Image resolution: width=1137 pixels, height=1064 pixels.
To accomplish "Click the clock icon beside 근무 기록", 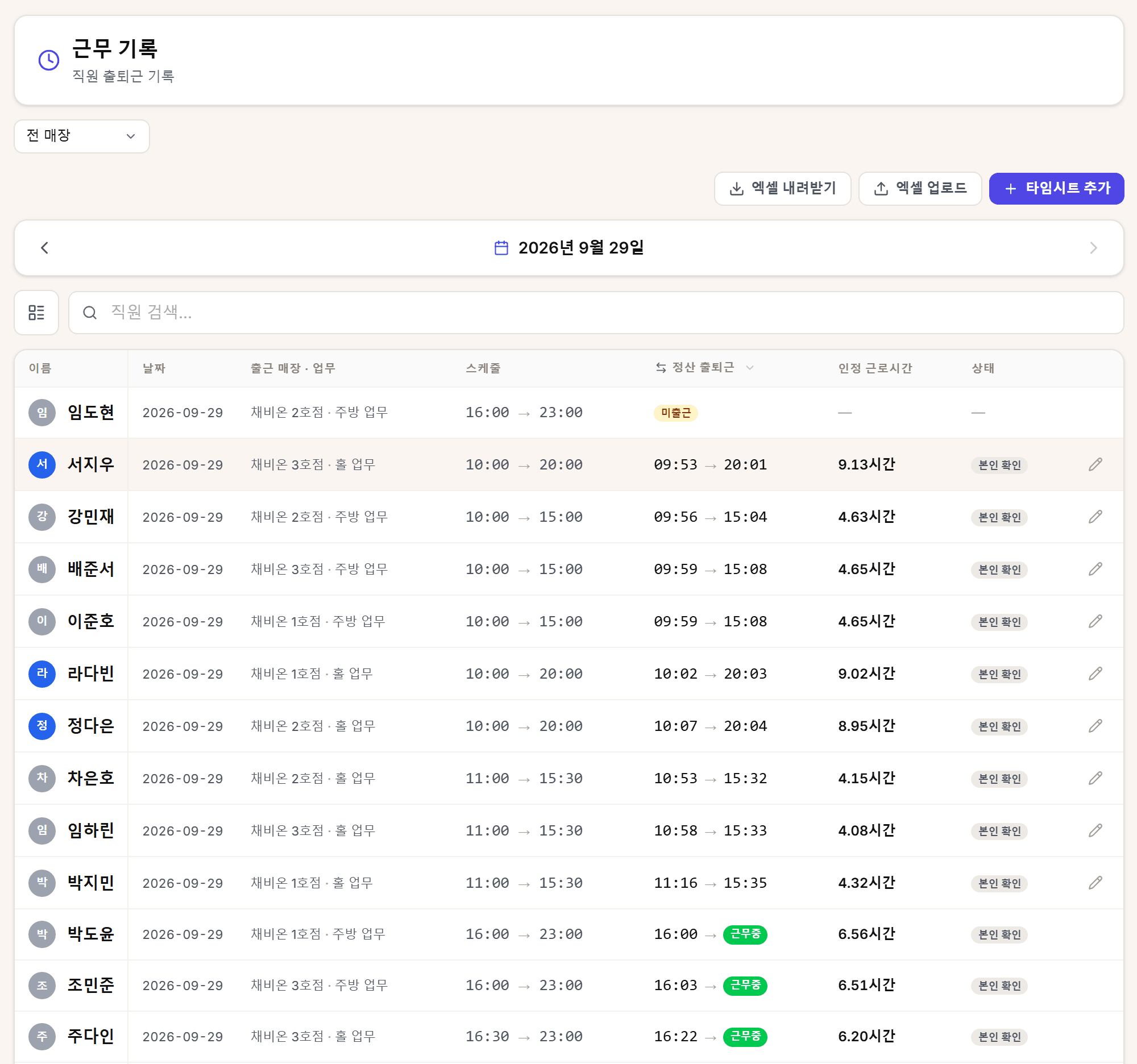I will 49,60.
